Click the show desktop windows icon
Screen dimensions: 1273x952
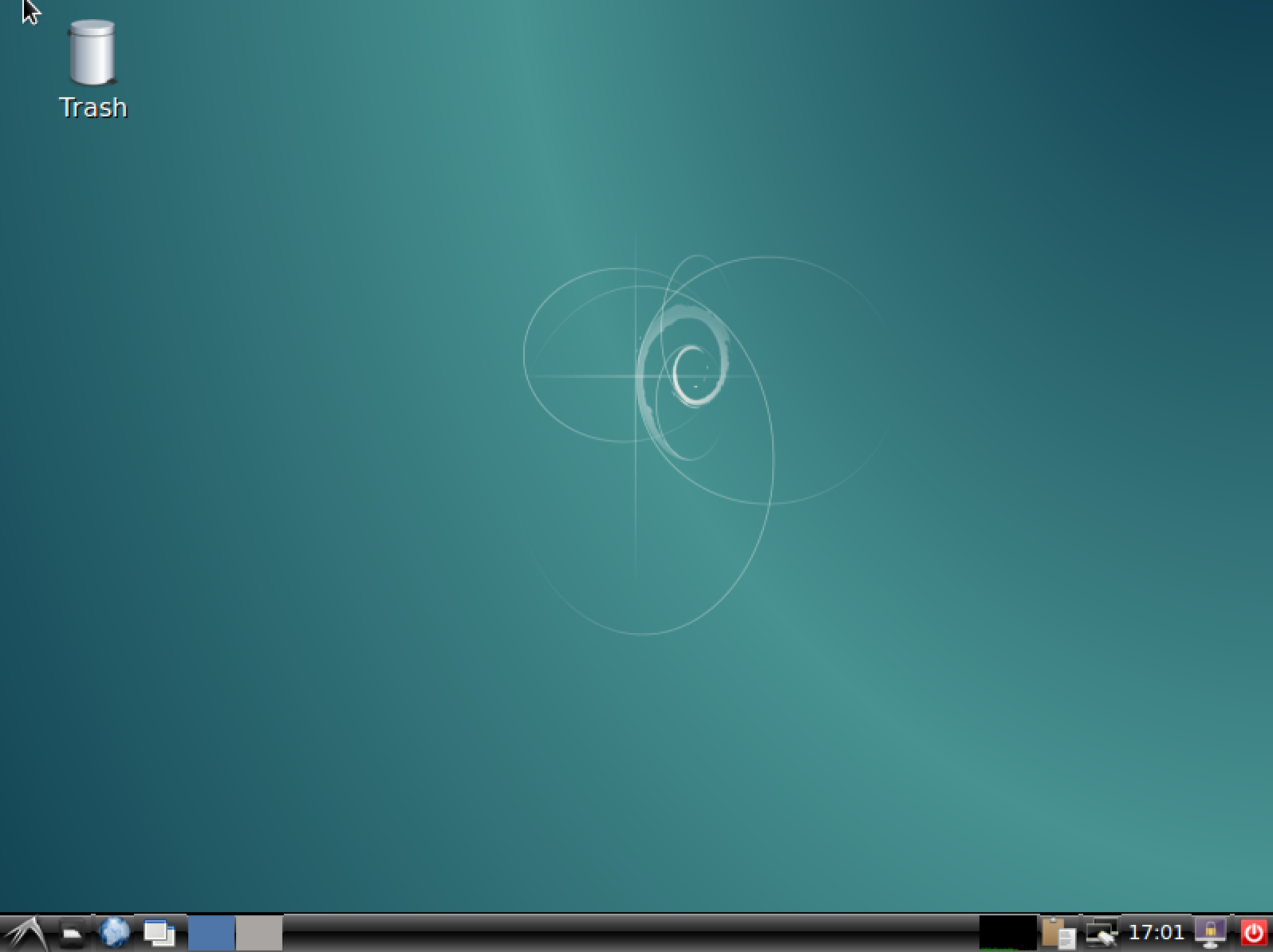(160, 933)
